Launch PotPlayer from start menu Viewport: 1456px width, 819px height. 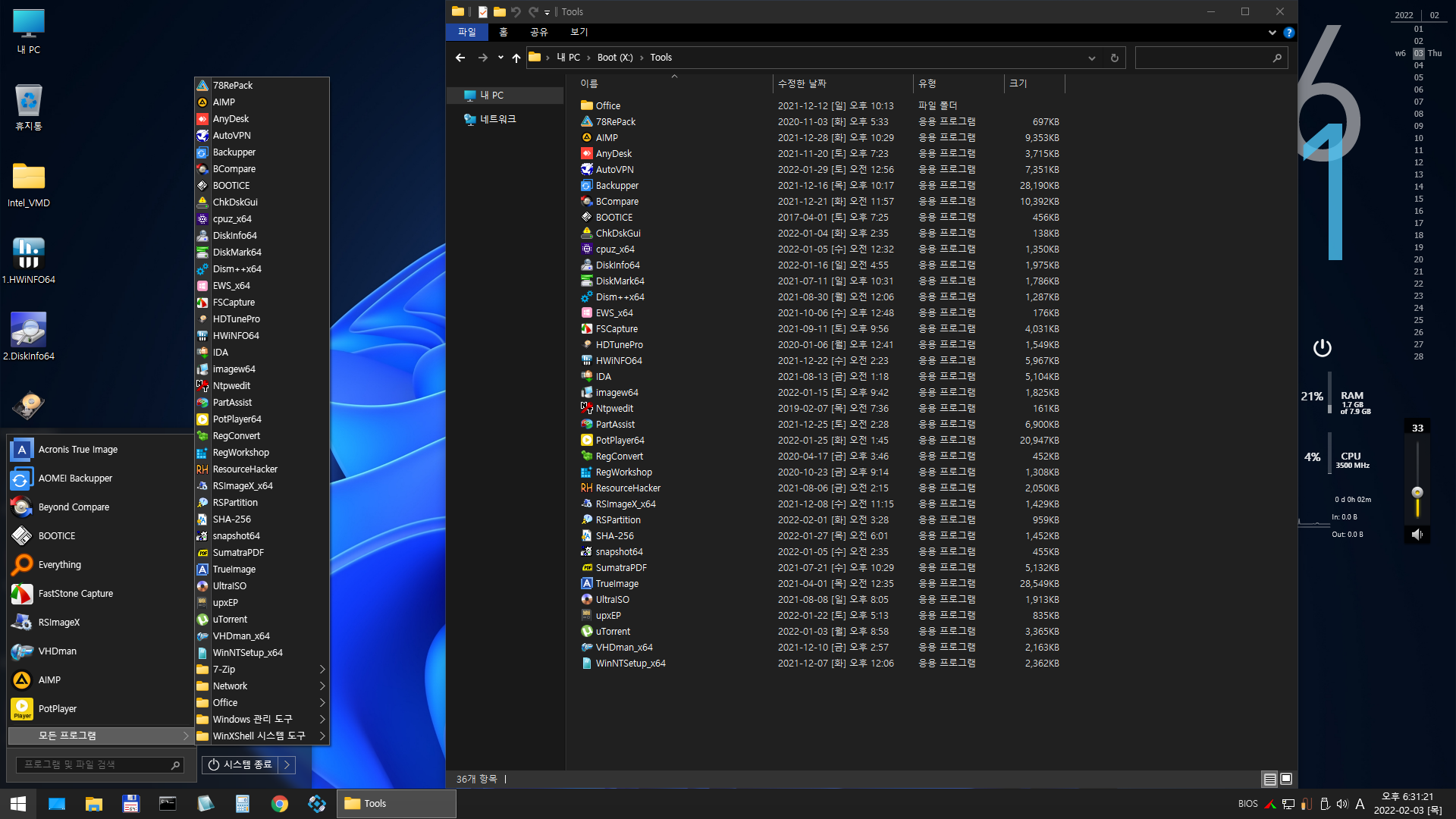[101, 709]
